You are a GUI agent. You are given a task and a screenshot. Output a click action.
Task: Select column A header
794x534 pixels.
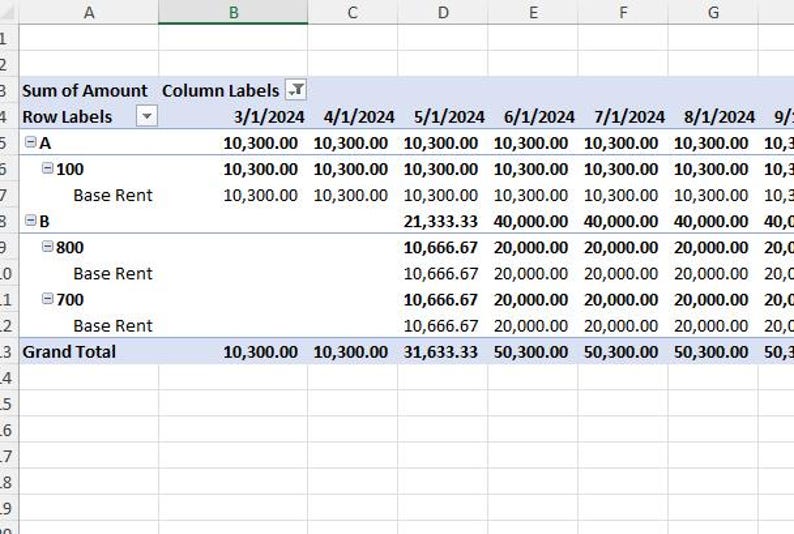point(89,12)
